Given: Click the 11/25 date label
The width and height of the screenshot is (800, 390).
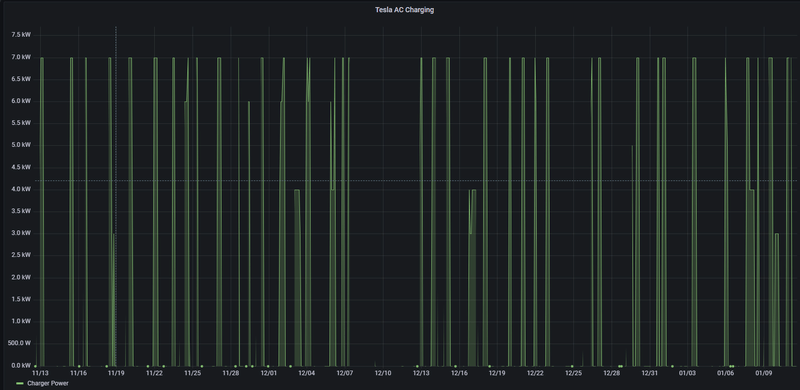Looking at the screenshot, I should [192, 373].
